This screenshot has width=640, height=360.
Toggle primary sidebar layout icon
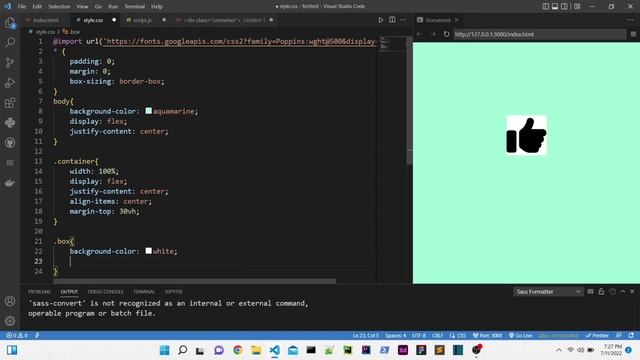pyautogui.click(x=546, y=7)
